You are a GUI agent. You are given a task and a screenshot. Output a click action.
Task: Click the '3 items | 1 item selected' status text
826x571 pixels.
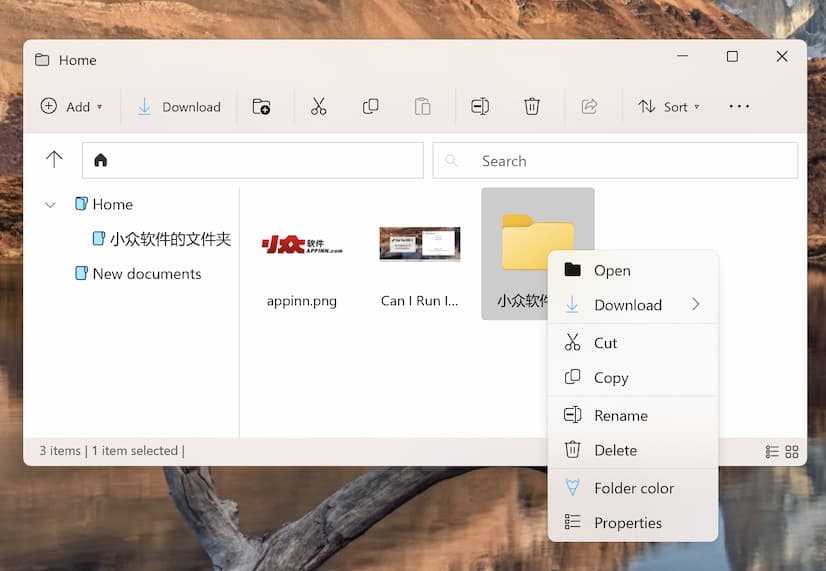pos(111,451)
